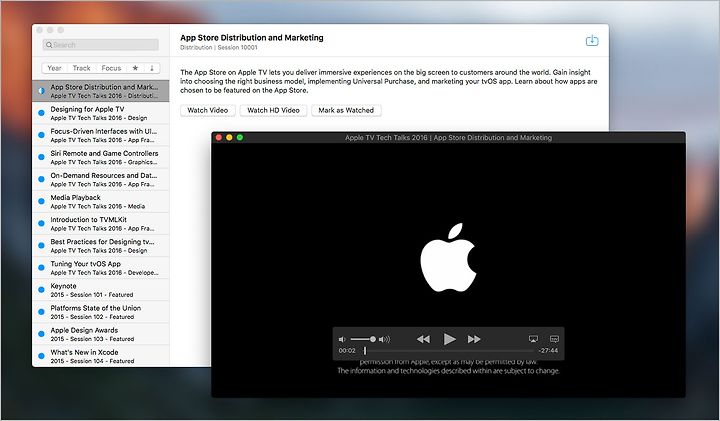Click Watch HD Video button
The image size is (720, 421).
[273, 110]
